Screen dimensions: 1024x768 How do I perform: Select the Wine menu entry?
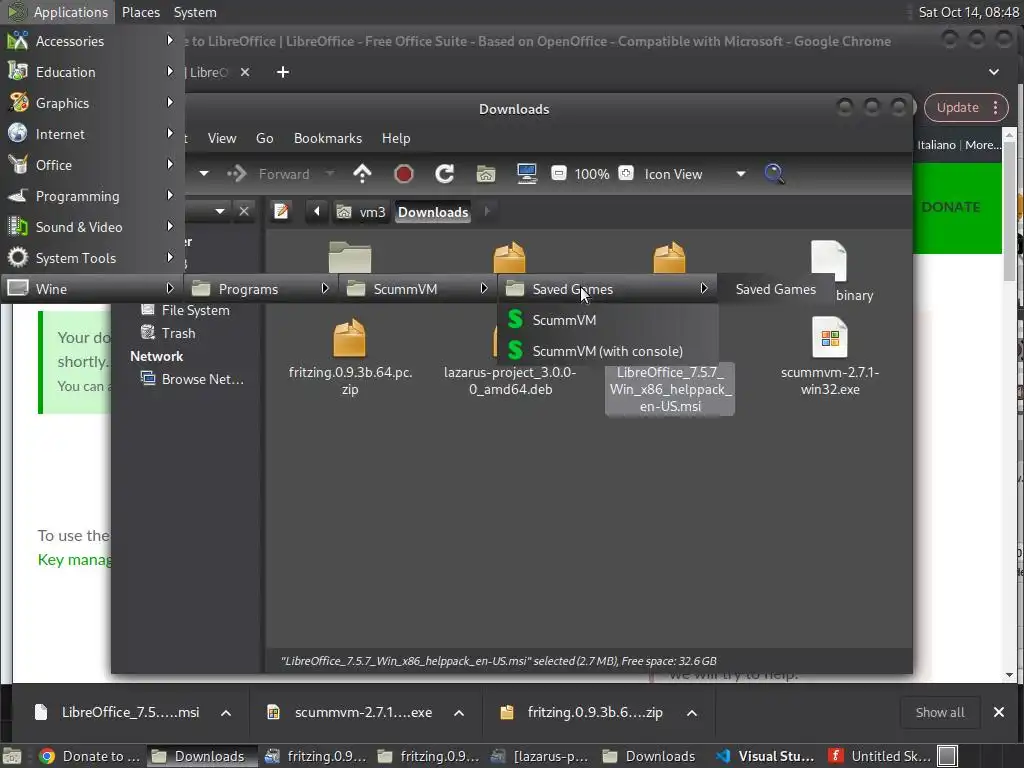[91, 289]
